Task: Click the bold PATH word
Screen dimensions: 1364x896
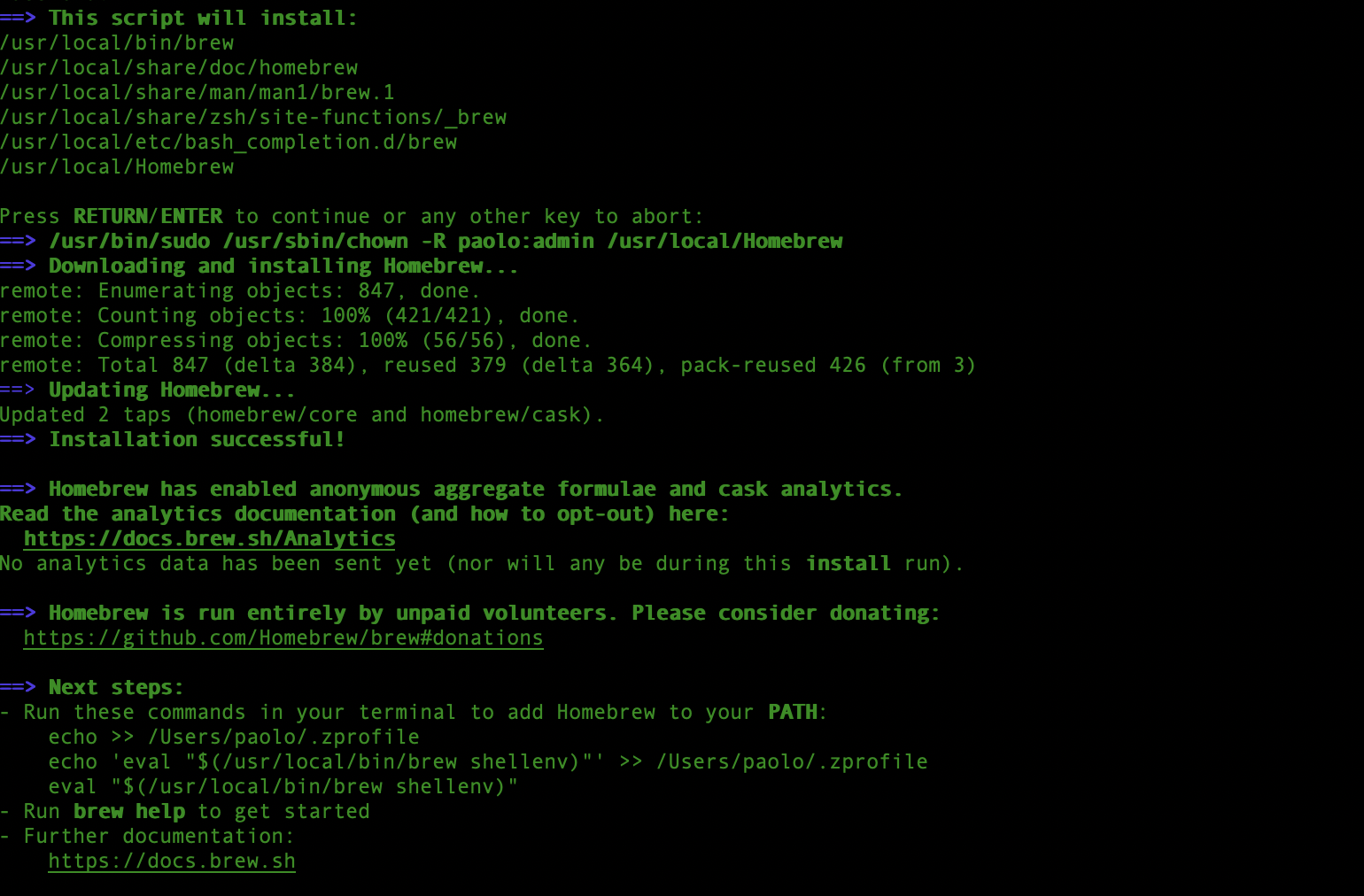Action: click(793, 712)
